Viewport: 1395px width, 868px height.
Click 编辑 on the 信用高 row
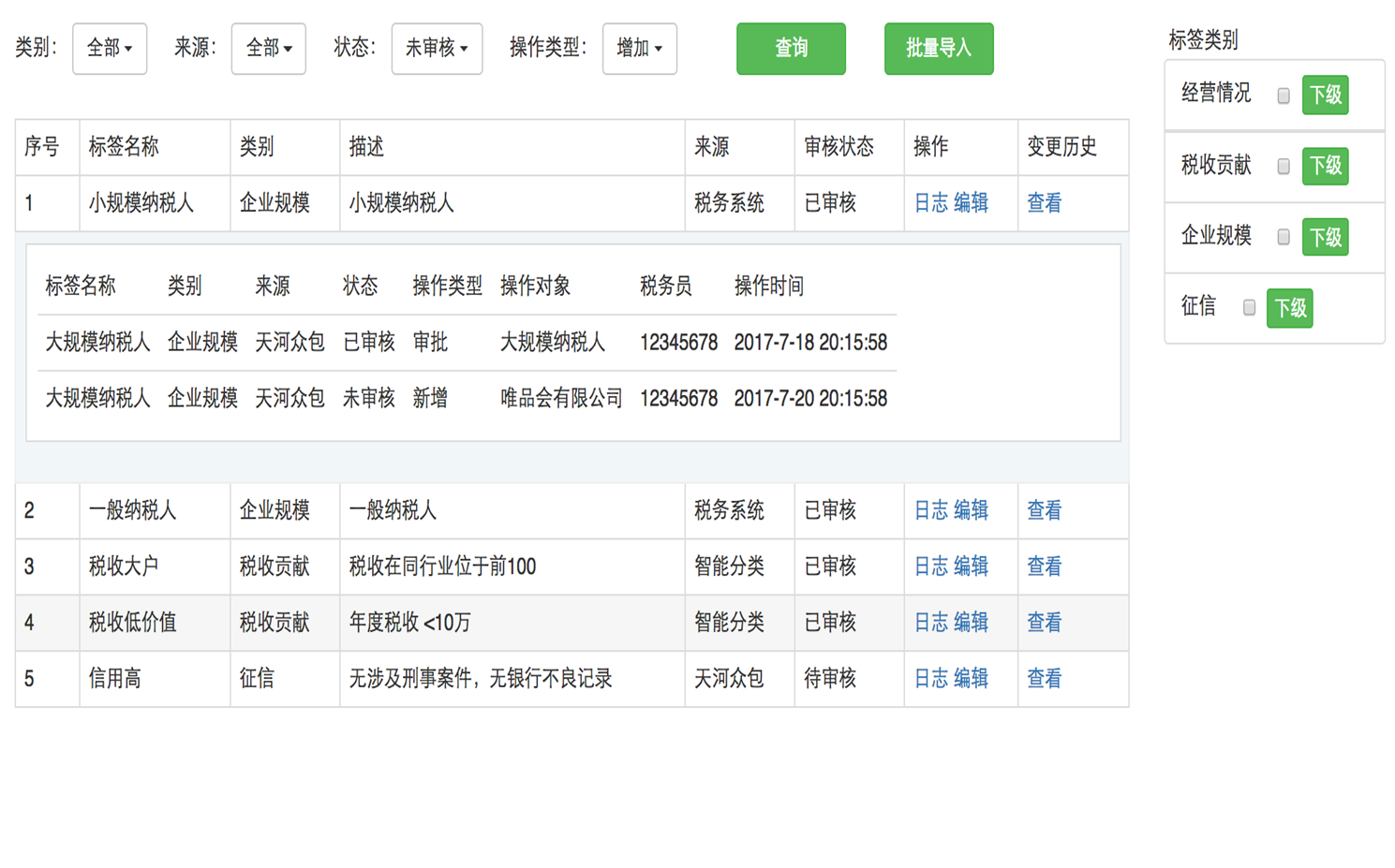pos(972,679)
